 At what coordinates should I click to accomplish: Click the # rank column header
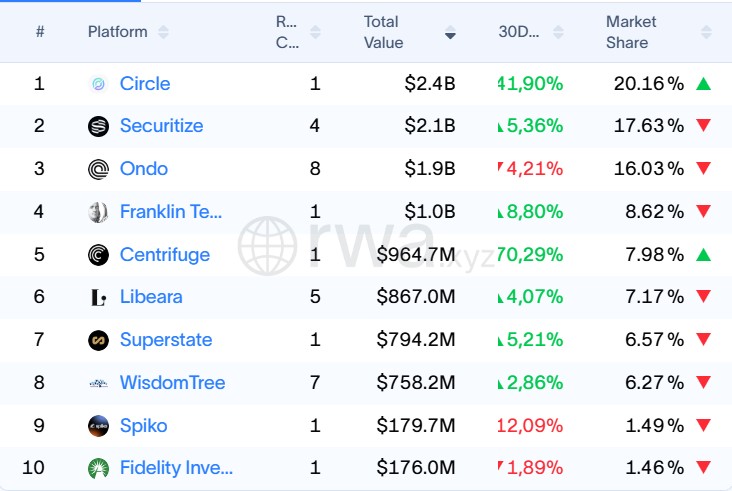click(40, 32)
